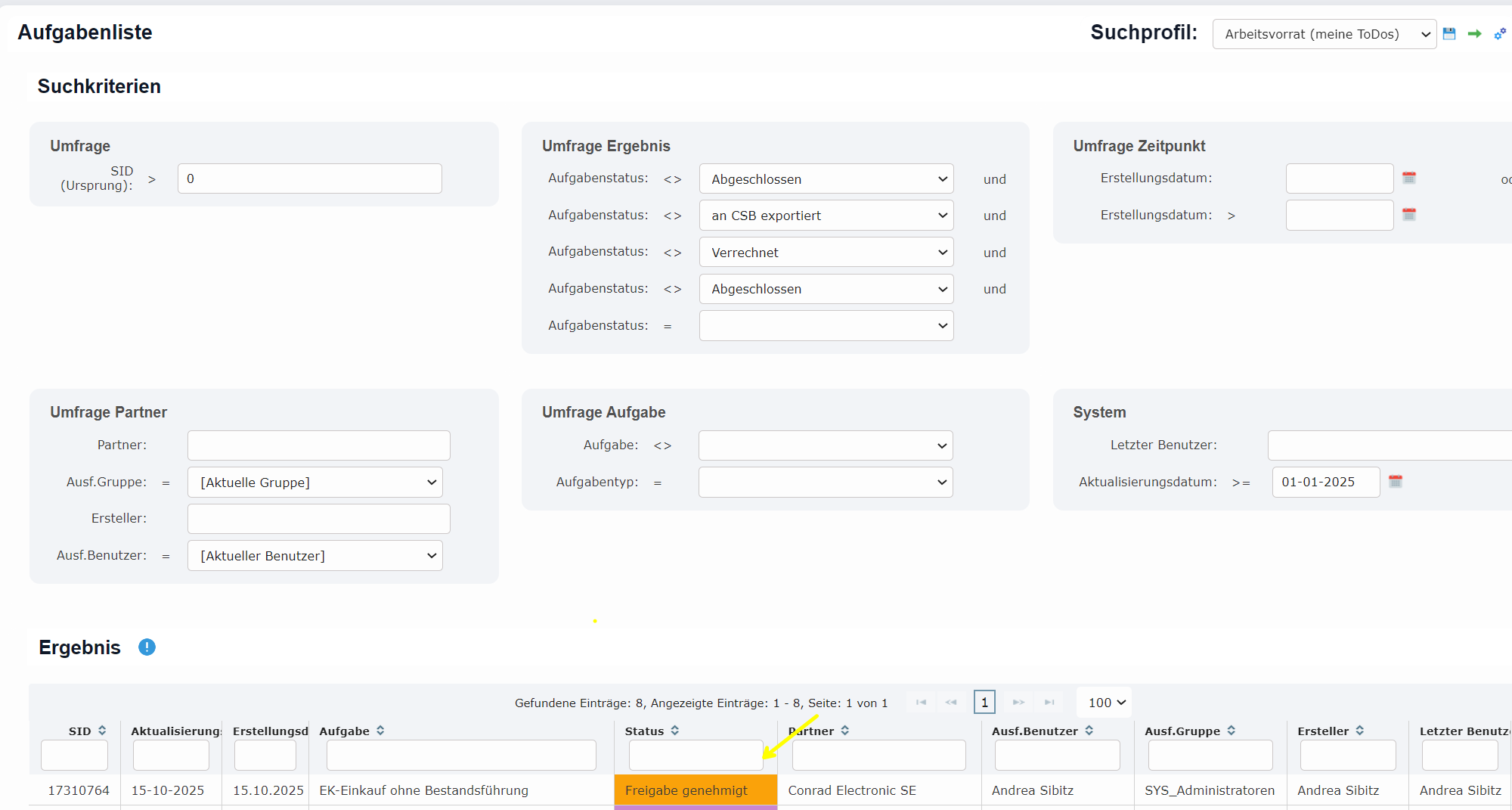Sort the results by the Ausf.Gruppe column
This screenshot has height=810, width=1512.
coord(1231,731)
